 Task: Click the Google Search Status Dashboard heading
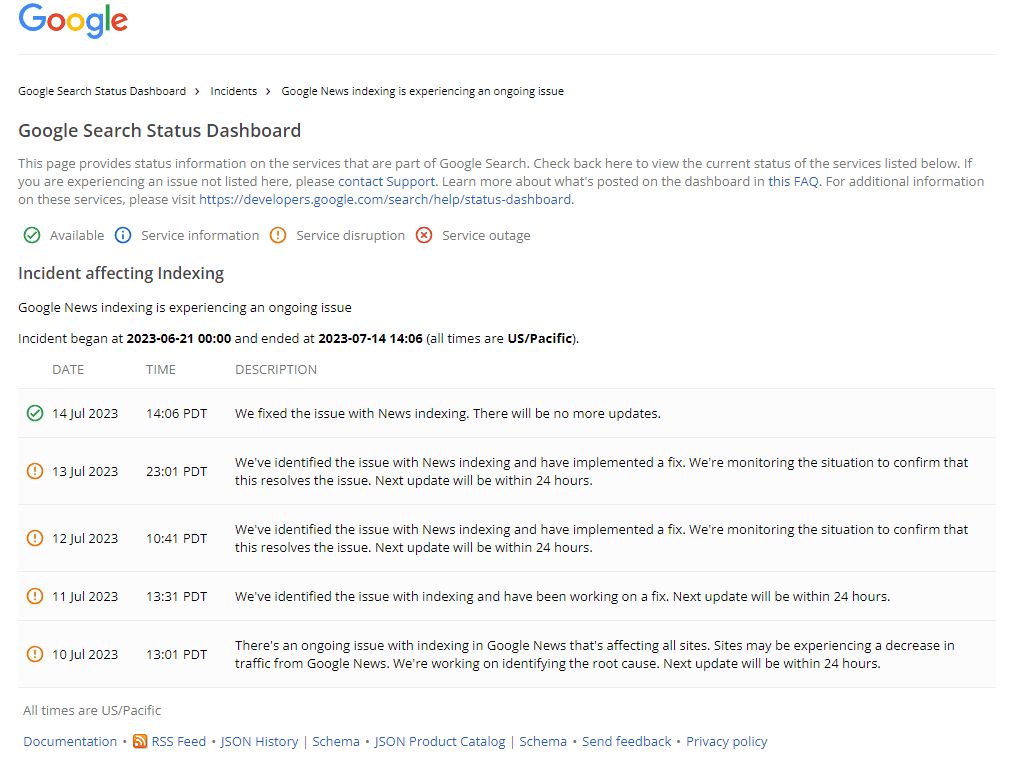pyautogui.click(x=159, y=131)
